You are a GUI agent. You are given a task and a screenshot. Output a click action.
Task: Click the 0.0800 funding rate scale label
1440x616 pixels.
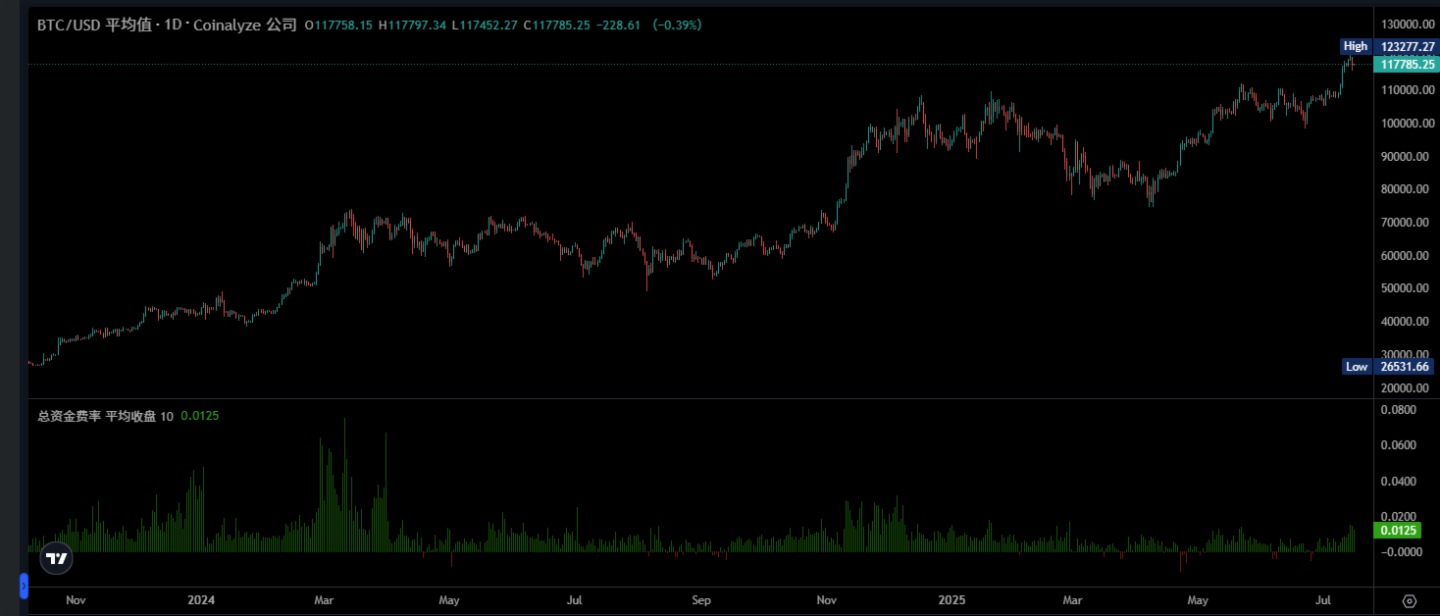click(1399, 410)
